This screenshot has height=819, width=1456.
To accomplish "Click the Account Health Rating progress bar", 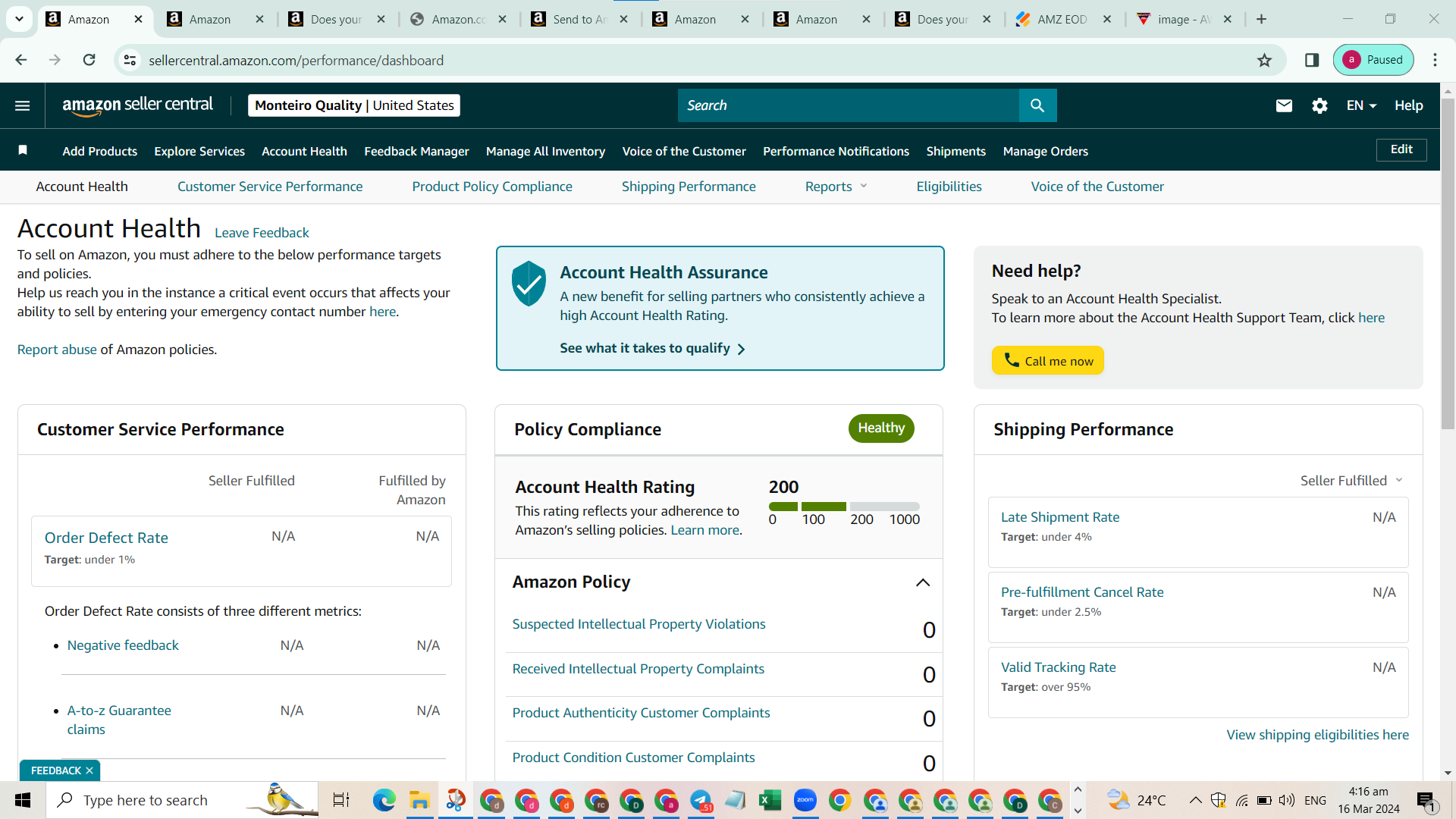I will pos(844,507).
